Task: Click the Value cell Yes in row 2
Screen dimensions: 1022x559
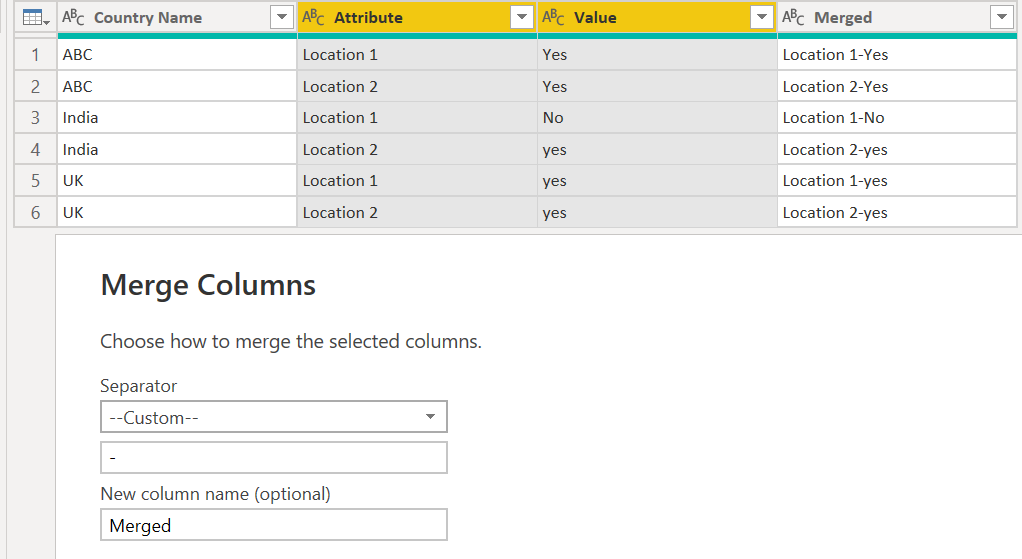Action: coord(657,86)
